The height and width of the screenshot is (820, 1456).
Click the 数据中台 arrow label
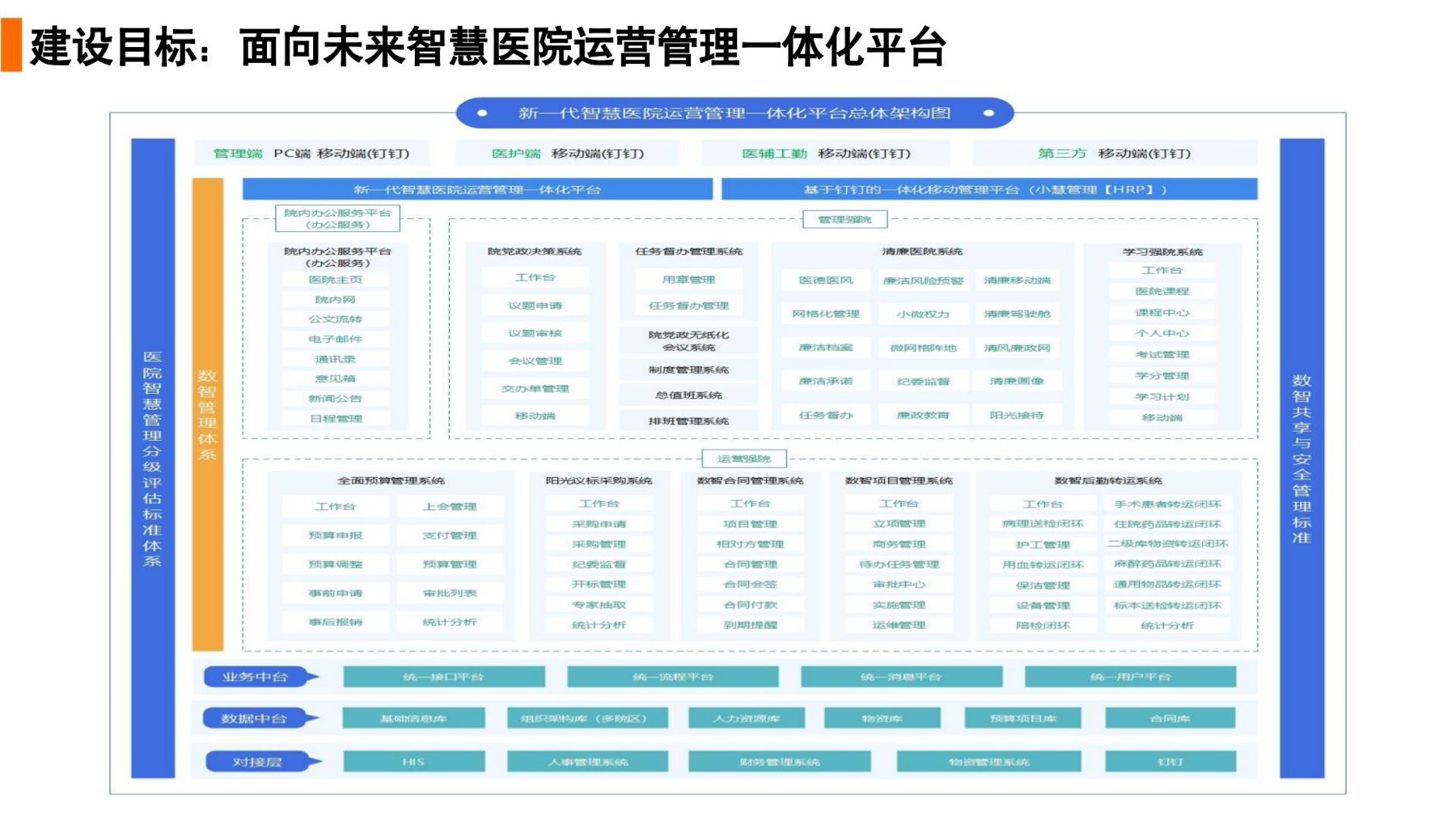tap(260, 718)
